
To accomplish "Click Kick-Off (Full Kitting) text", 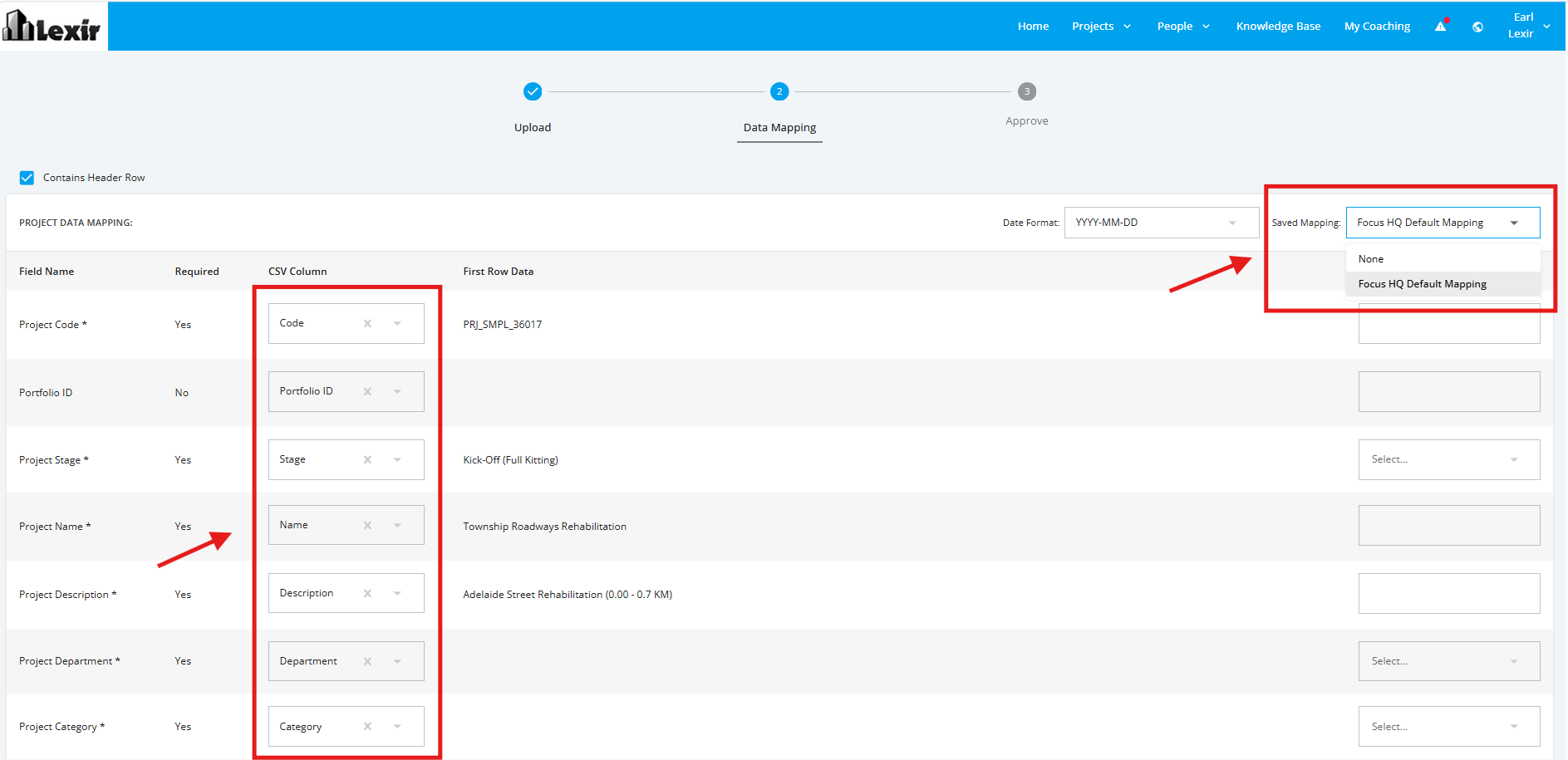I will click(511, 460).
